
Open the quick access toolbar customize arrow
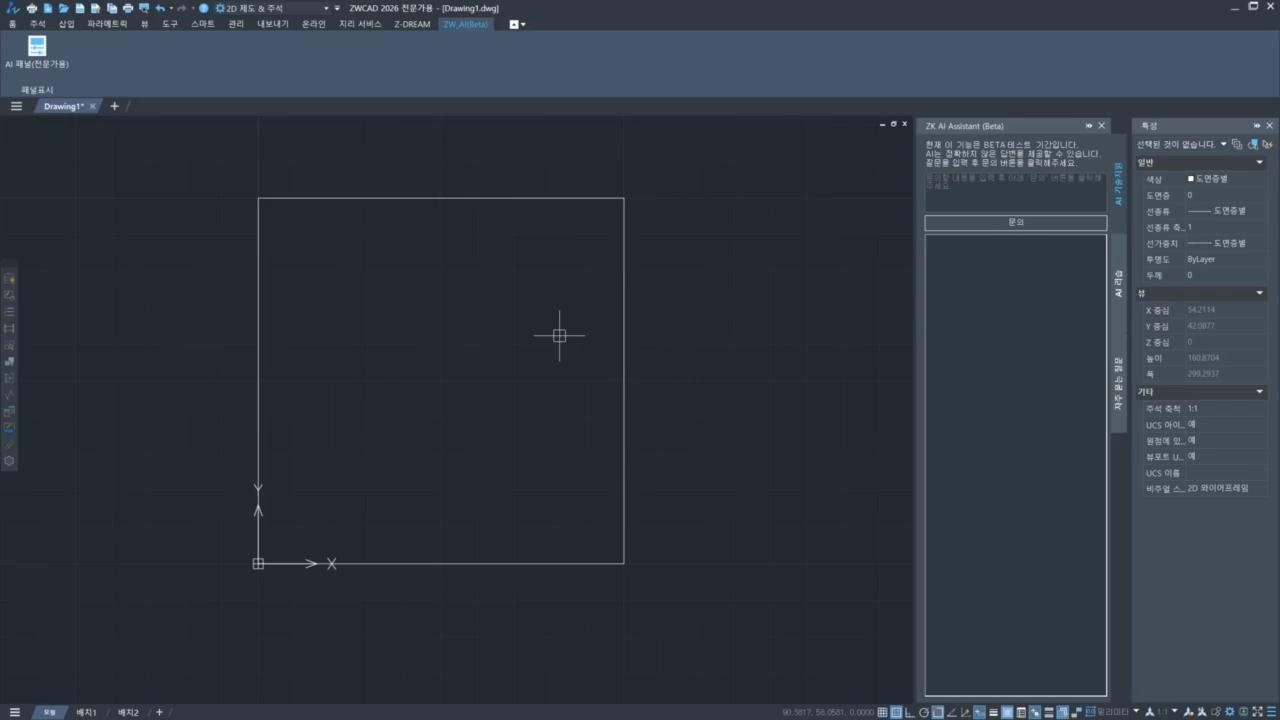point(337,8)
